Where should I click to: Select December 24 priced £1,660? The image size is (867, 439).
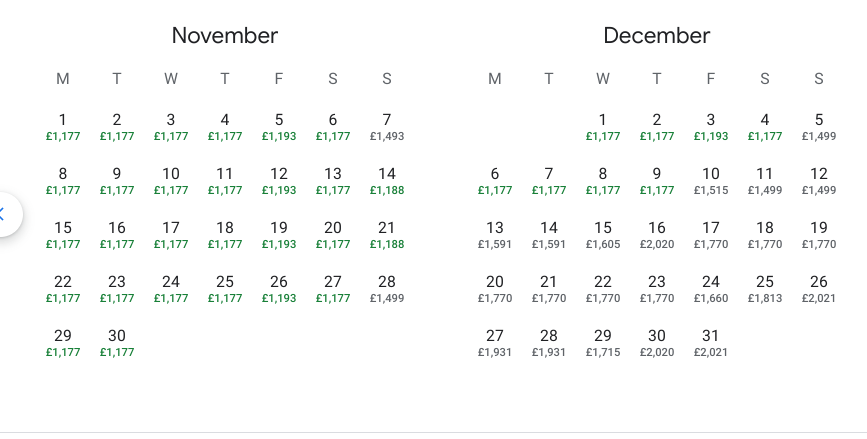pyautogui.click(x=711, y=289)
